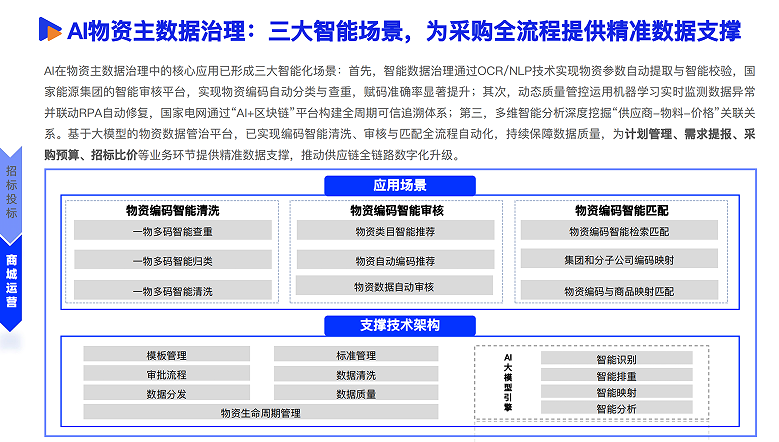Click the 应用场景 header banner
The height and width of the screenshot is (442, 779).
click(400, 185)
